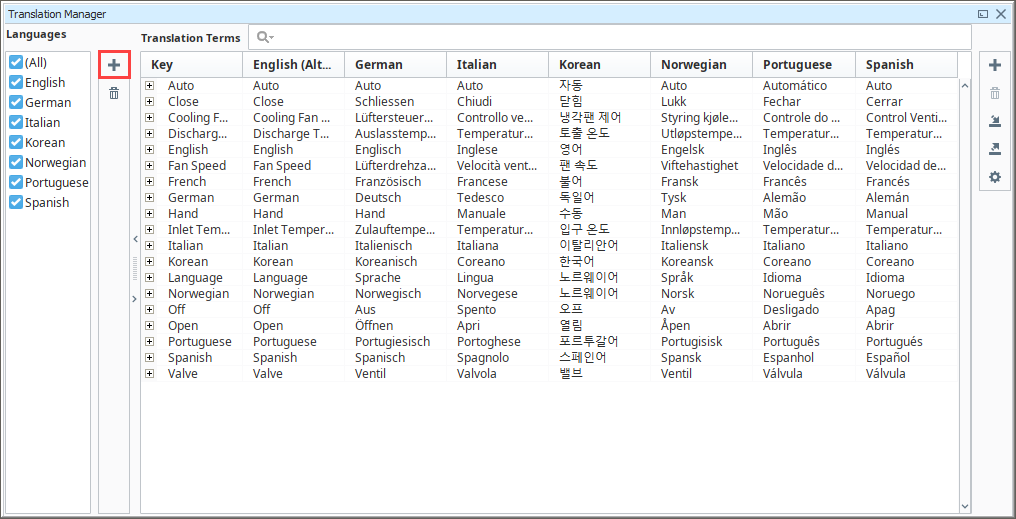Image resolution: width=1016 pixels, height=519 pixels.
Task: Expand the Off term row
Action: coord(150,310)
